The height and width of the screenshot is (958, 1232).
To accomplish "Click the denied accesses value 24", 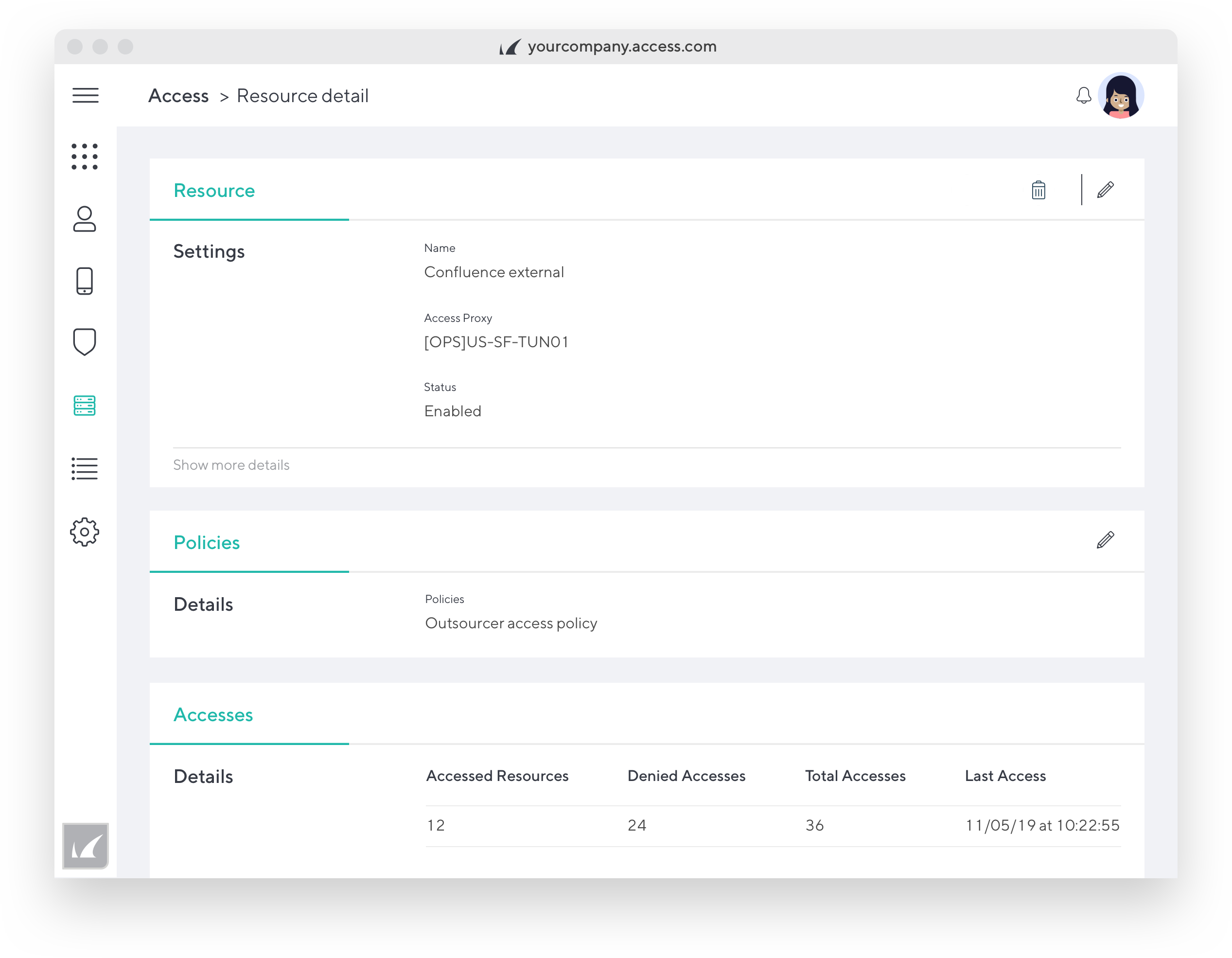I will click(637, 825).
